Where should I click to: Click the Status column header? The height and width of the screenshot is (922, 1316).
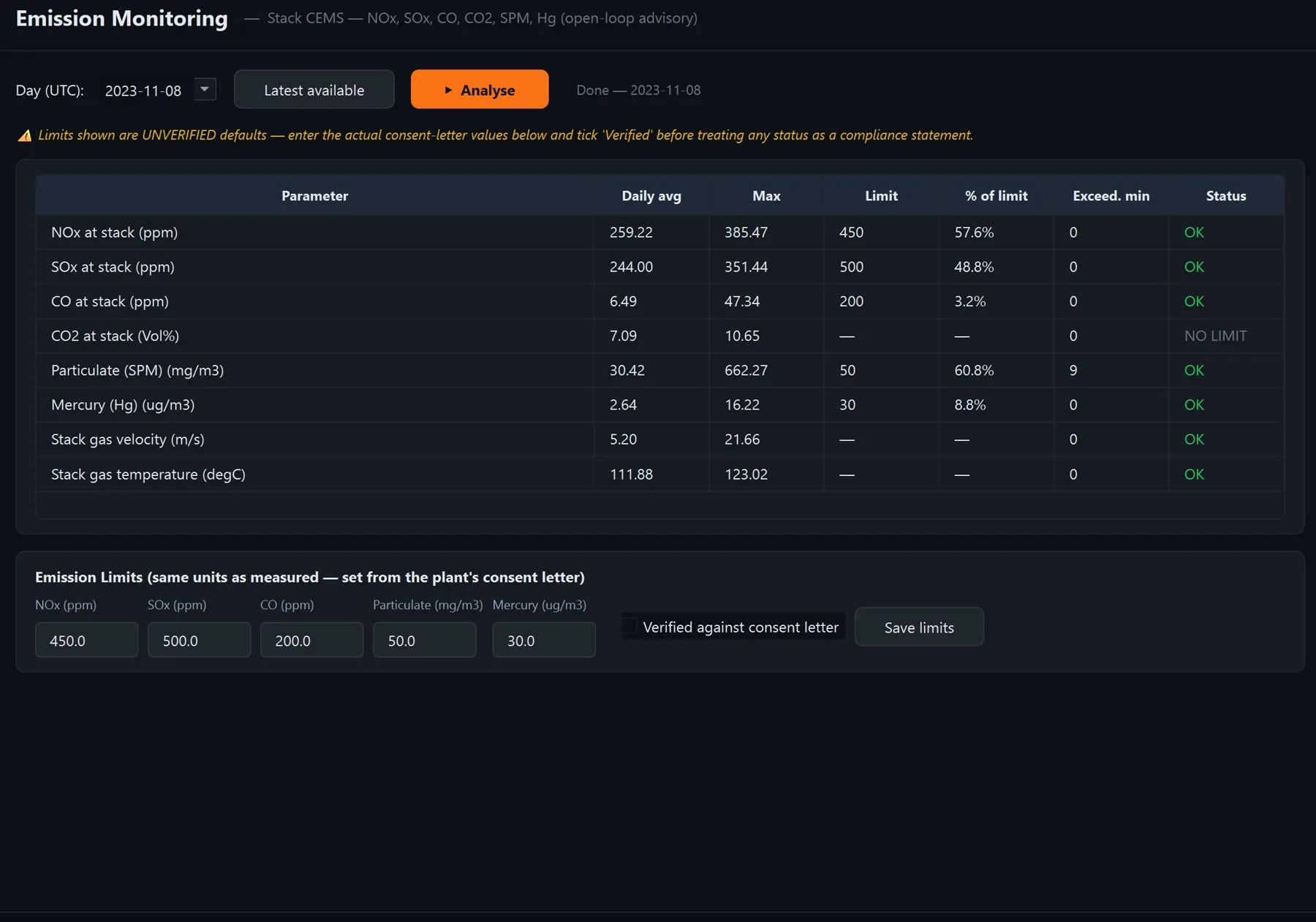coord(1226,195)
